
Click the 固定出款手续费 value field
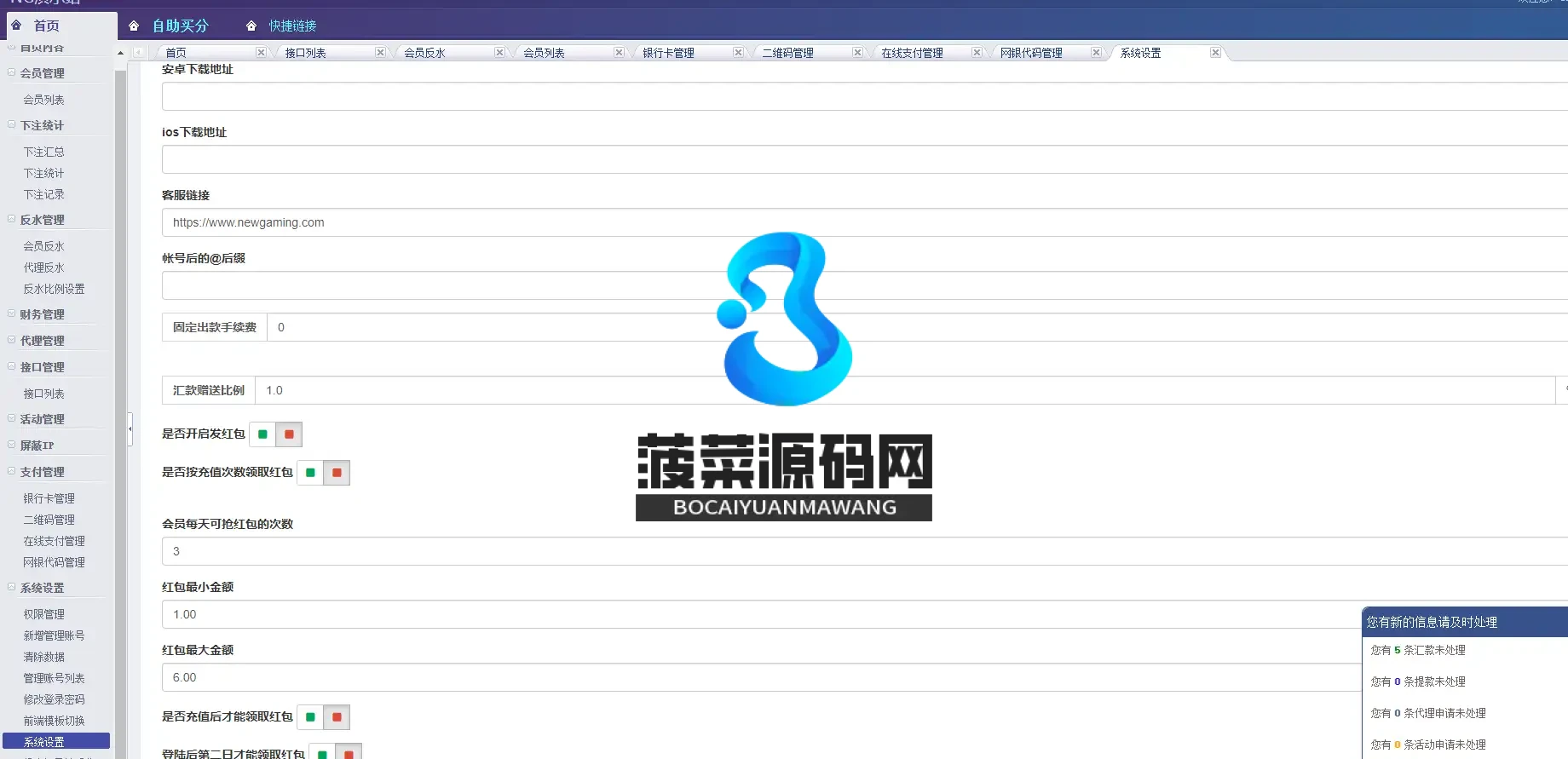918,327
